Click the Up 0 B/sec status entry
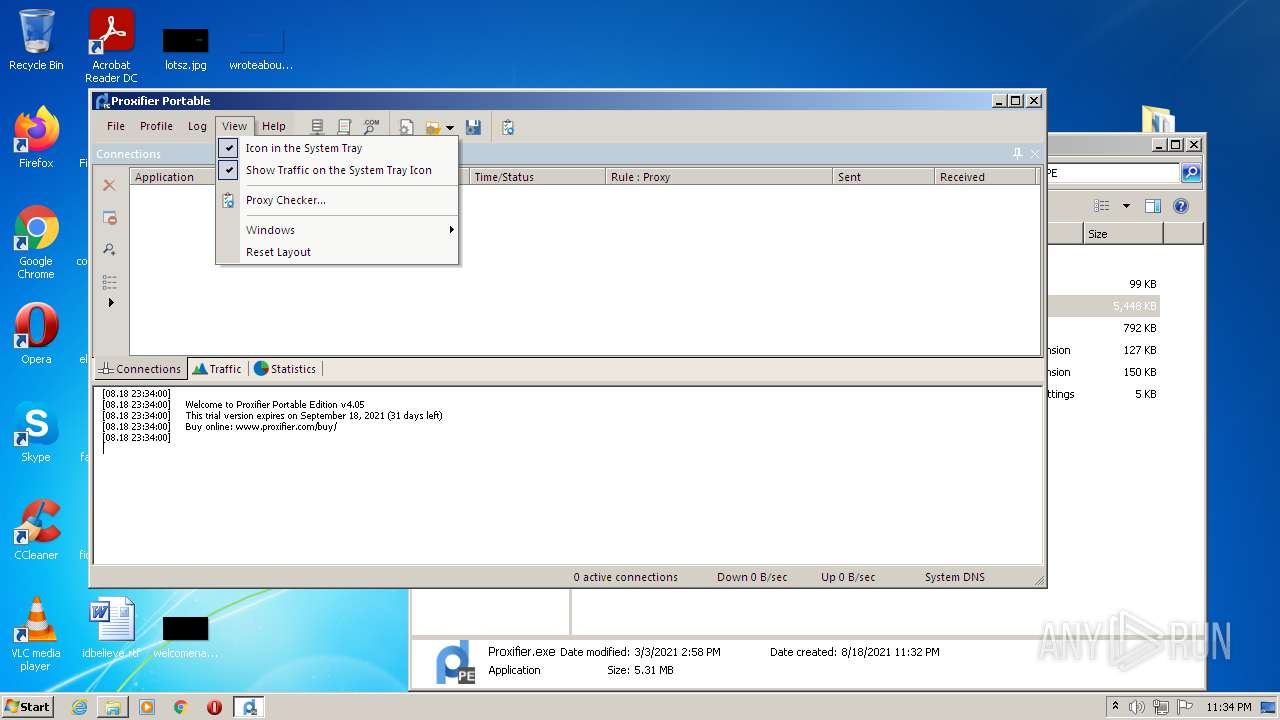Viewport: 1280px width, 720px height. tap(848, 577)
